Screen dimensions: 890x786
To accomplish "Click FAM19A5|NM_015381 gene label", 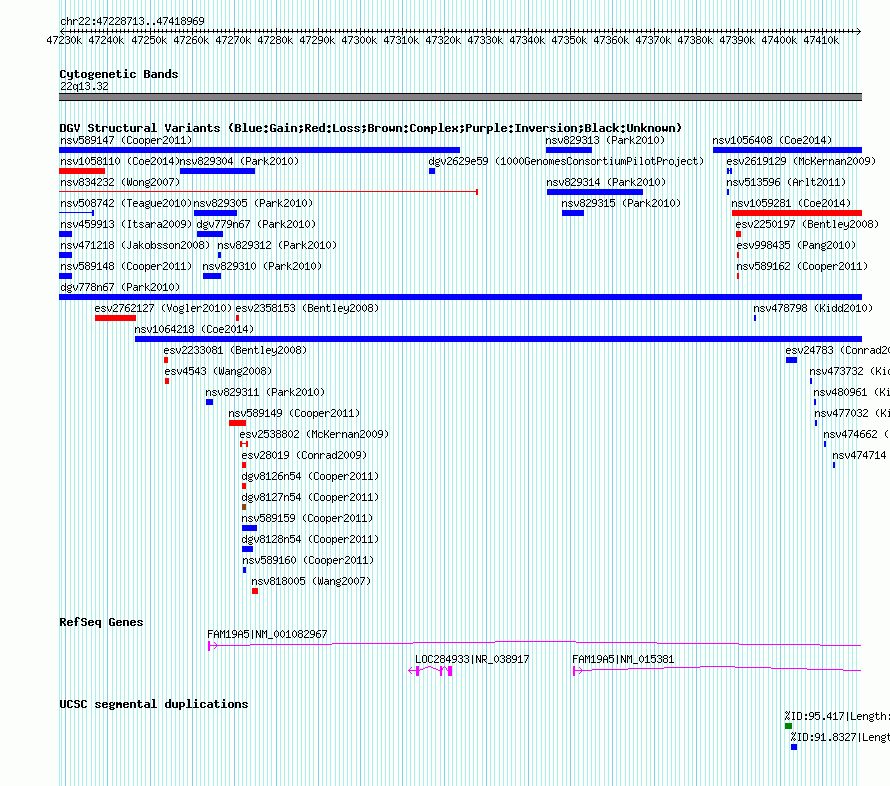I will coord(623,659).
